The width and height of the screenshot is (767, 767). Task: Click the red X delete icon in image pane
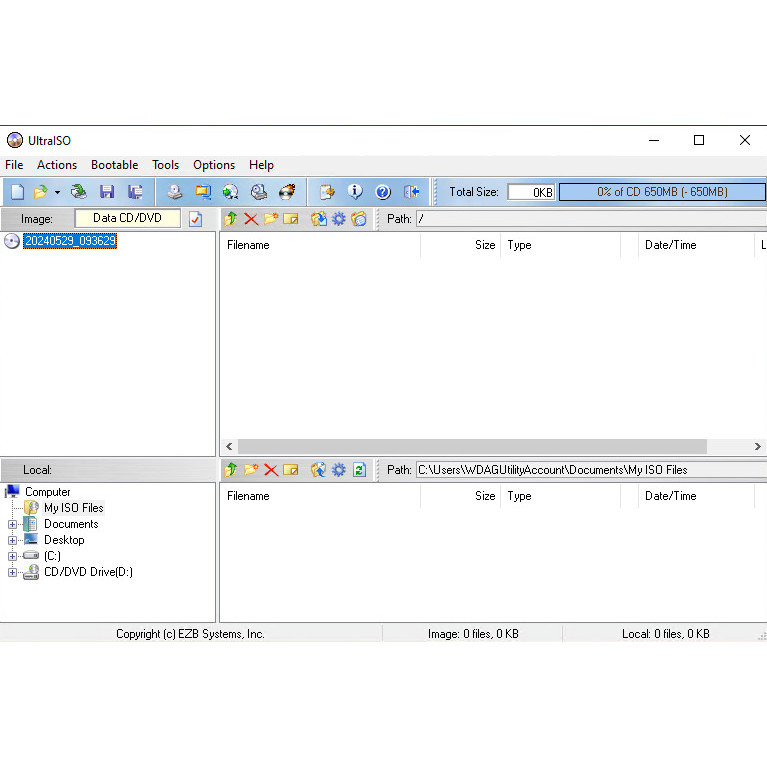tap(251, 219)
